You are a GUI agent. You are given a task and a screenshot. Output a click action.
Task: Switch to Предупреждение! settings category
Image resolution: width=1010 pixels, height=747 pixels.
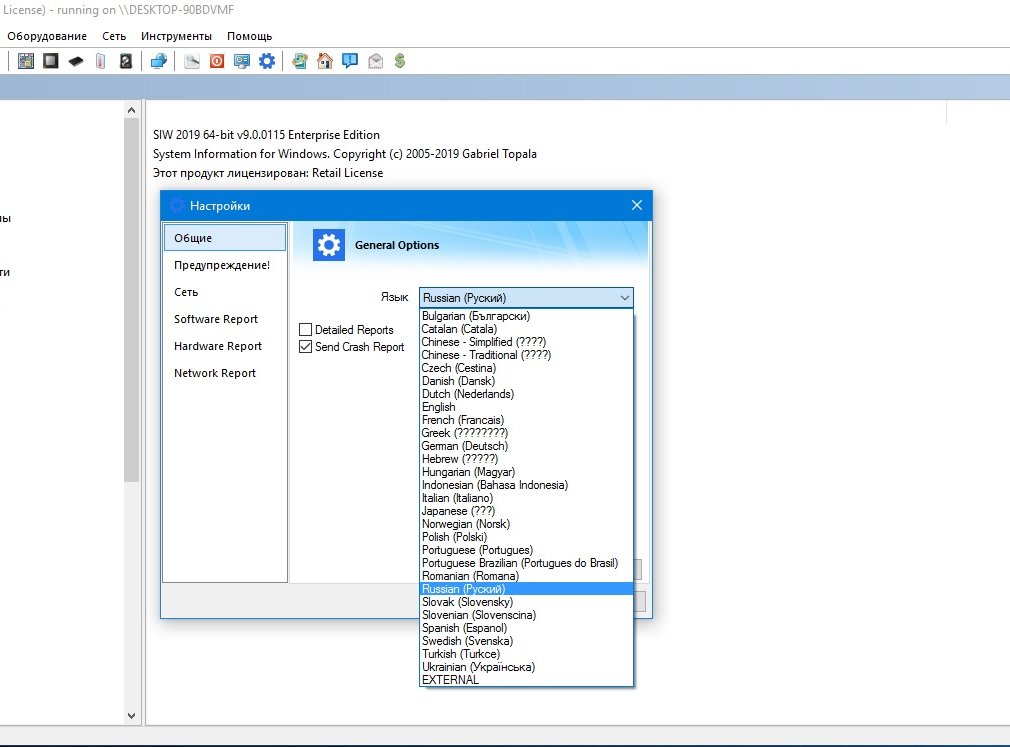[x=225, y=265]
